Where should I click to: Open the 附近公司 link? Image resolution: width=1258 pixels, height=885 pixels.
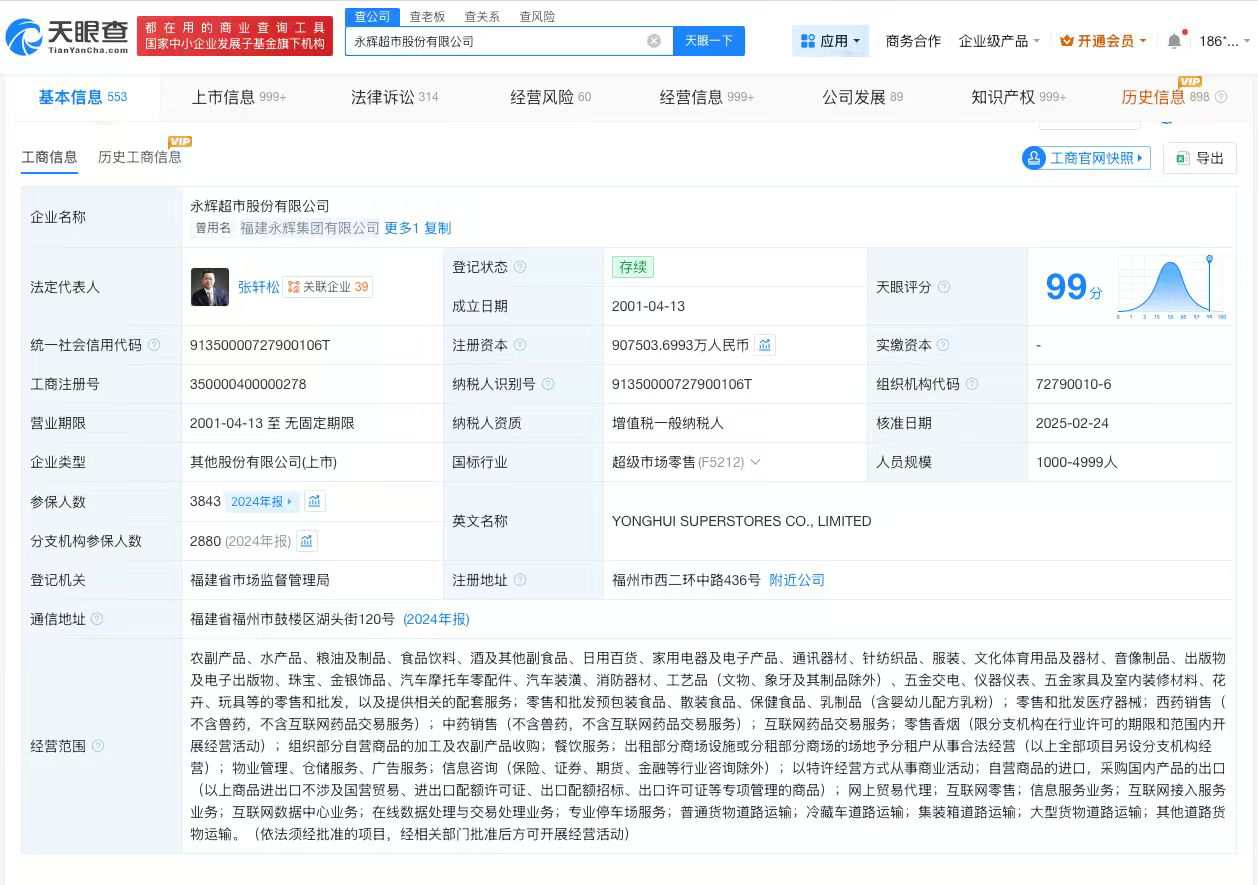[x=796, y=579]
